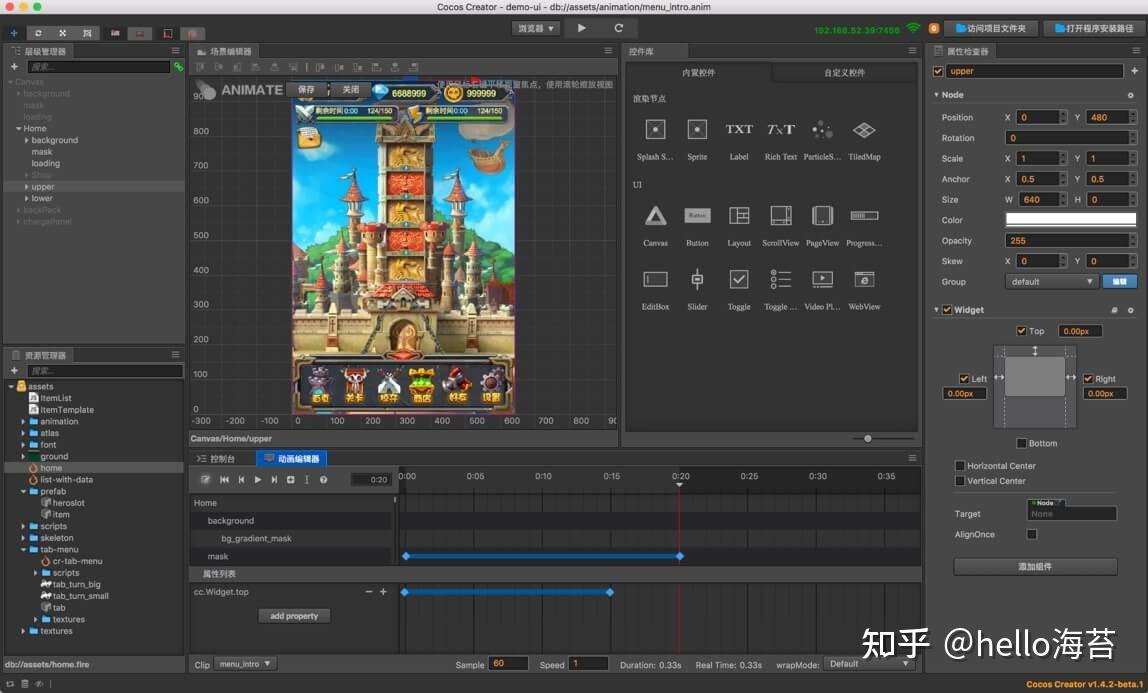Select the ParticleSystem component icon
This screenshot has width=1148, height=693.
tap(822, 130)
